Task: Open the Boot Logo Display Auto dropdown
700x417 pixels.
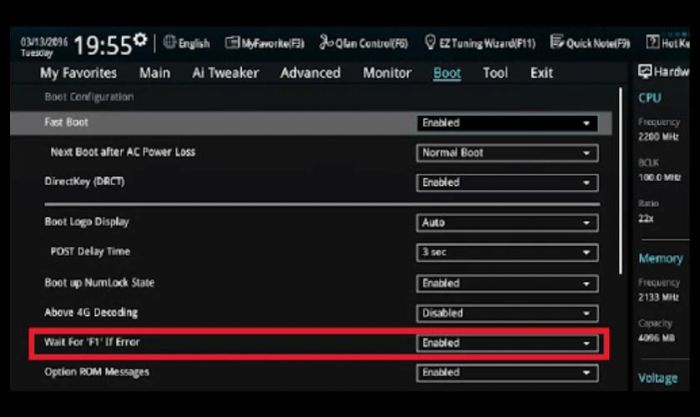Action: point(507,223)
